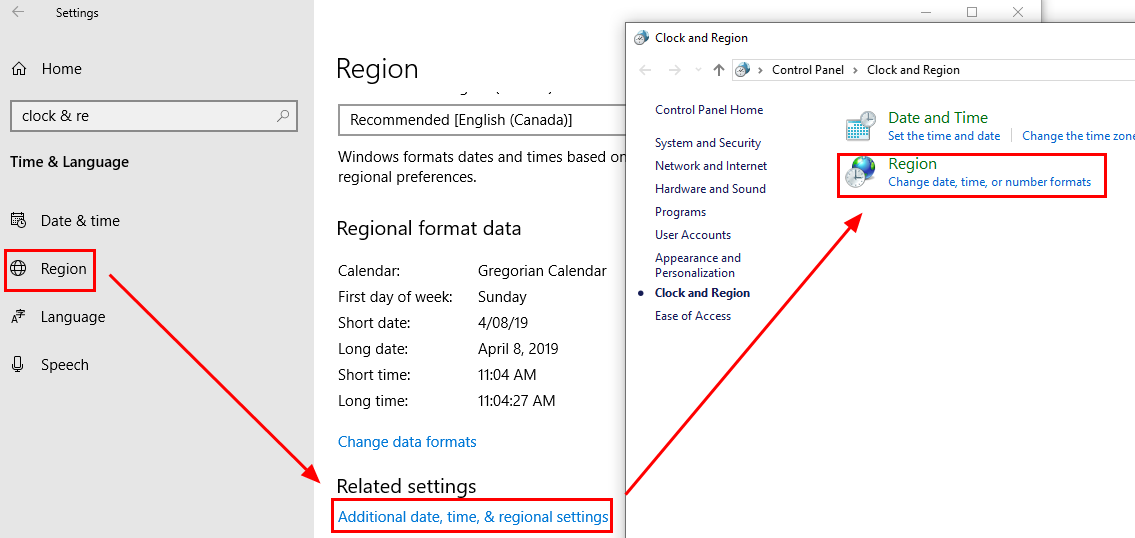This screenshot has width=1135, height=538.
Task: Click the Settings back arrow icon
Action: tap(19, 12)
